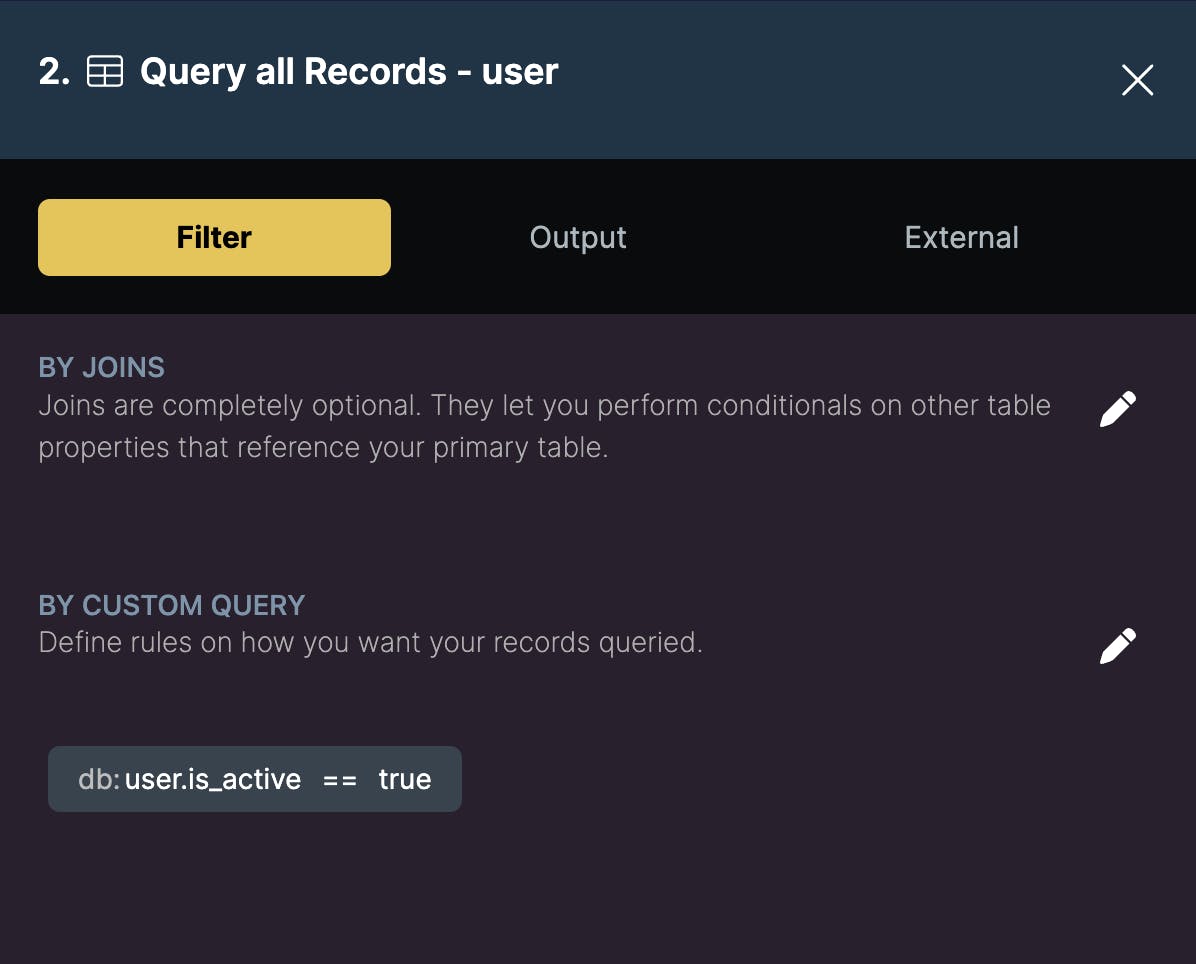Click the BY CUSTOM QUERY heading

(171, 605)
